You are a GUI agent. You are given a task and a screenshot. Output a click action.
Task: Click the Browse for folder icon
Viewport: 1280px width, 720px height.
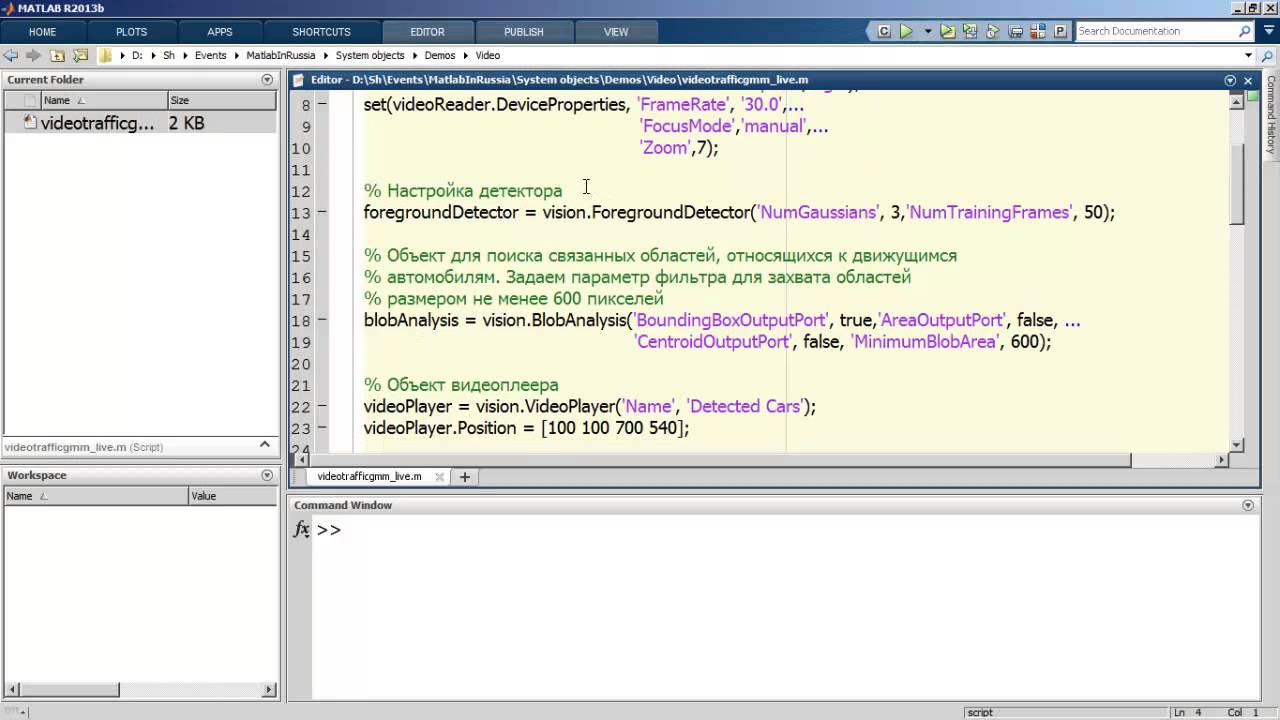pyautogui.click(x=81, y=55)
